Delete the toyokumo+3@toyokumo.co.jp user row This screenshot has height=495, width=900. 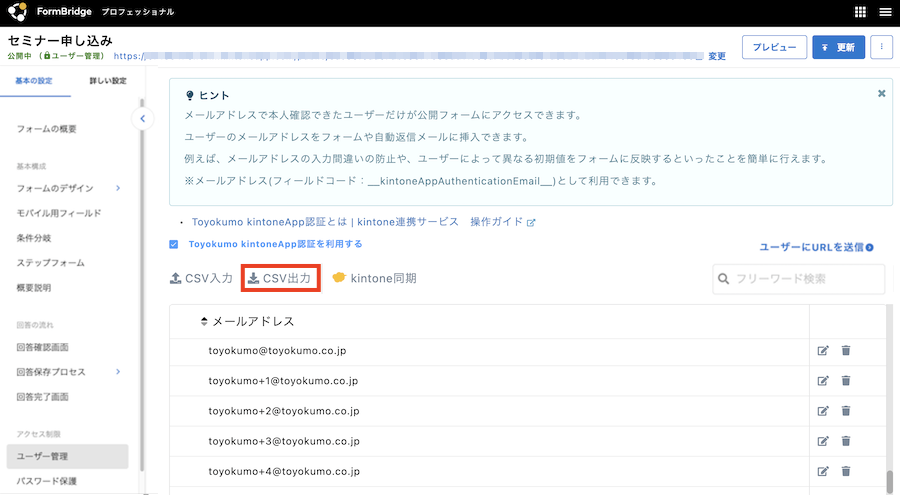[x=846, y=441]
